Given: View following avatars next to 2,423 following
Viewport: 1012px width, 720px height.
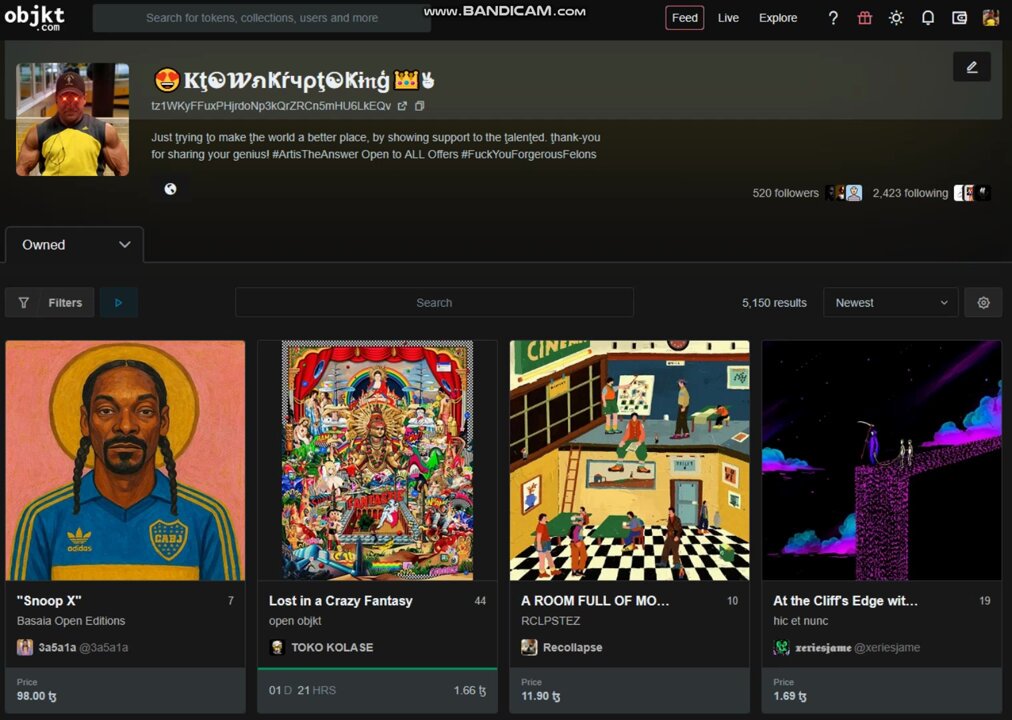Looking at the screenshot, I should 973,193.
